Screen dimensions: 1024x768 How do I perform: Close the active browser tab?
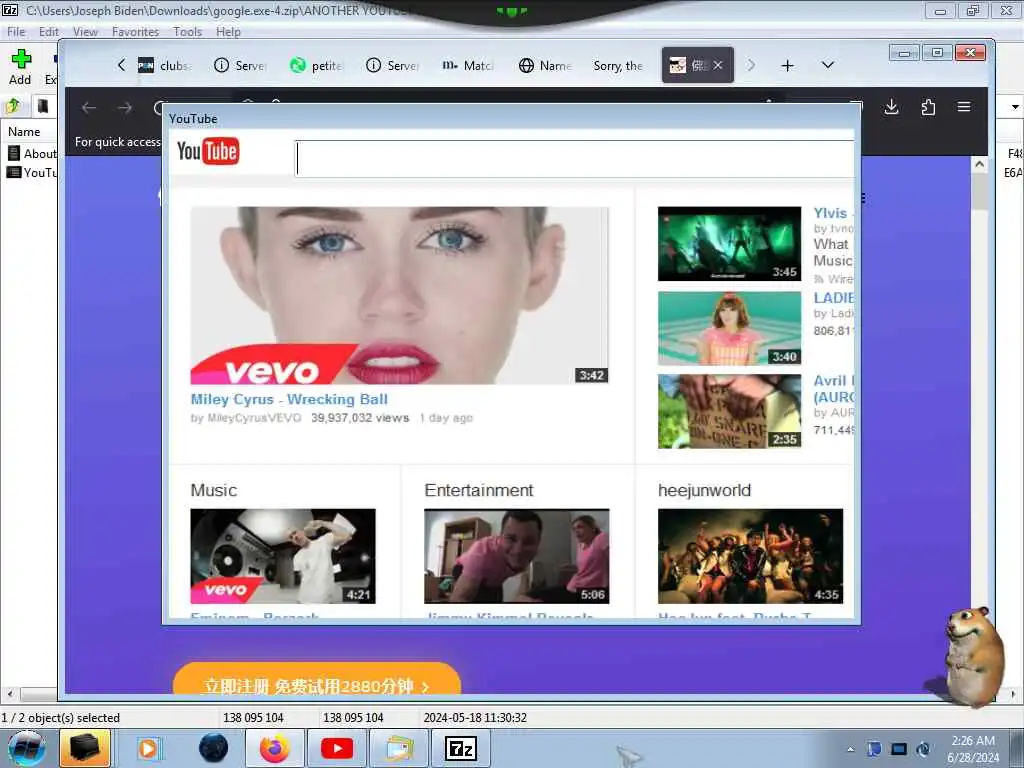coord(718,65)
